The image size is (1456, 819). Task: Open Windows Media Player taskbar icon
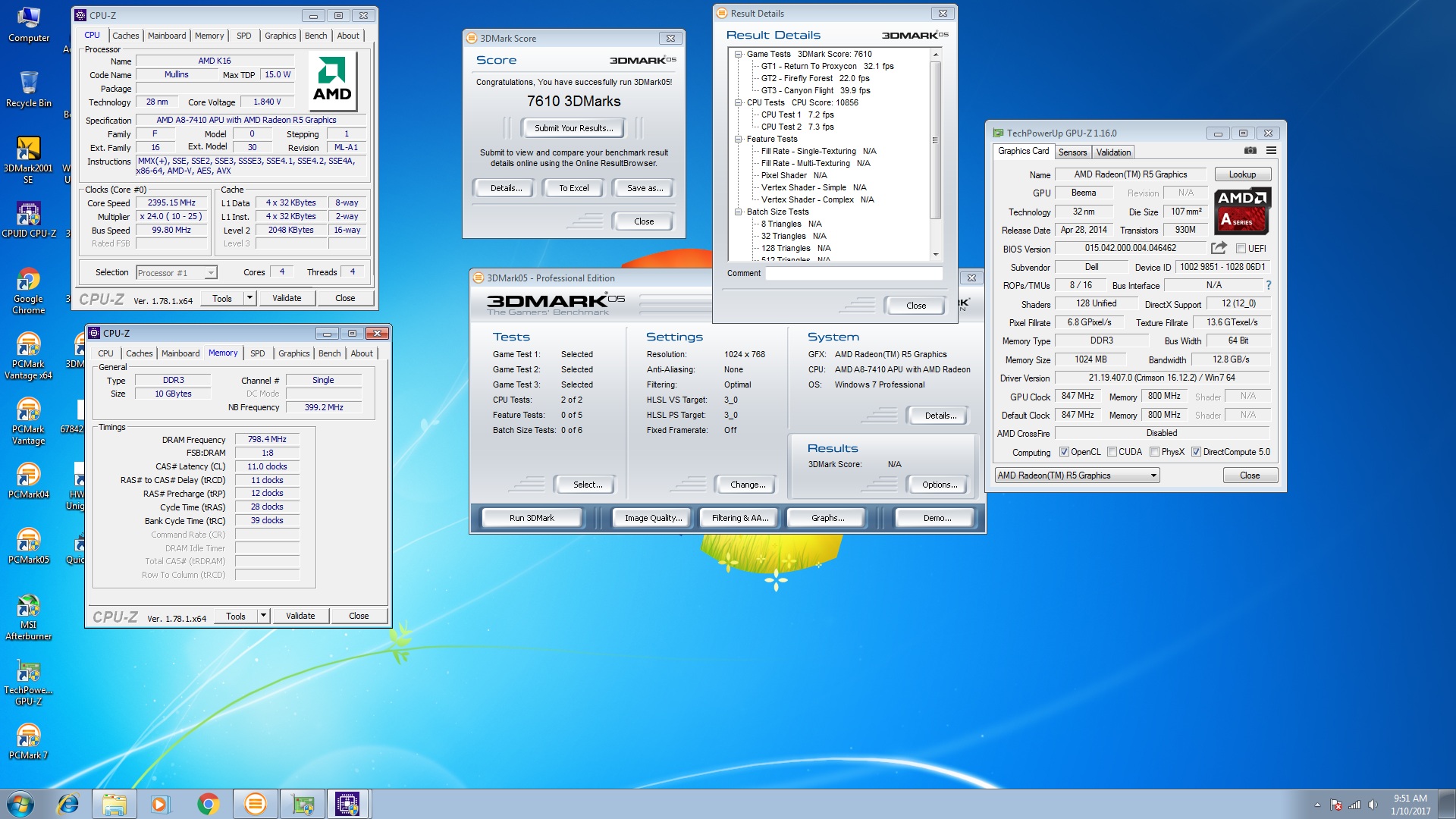[161, 804]
